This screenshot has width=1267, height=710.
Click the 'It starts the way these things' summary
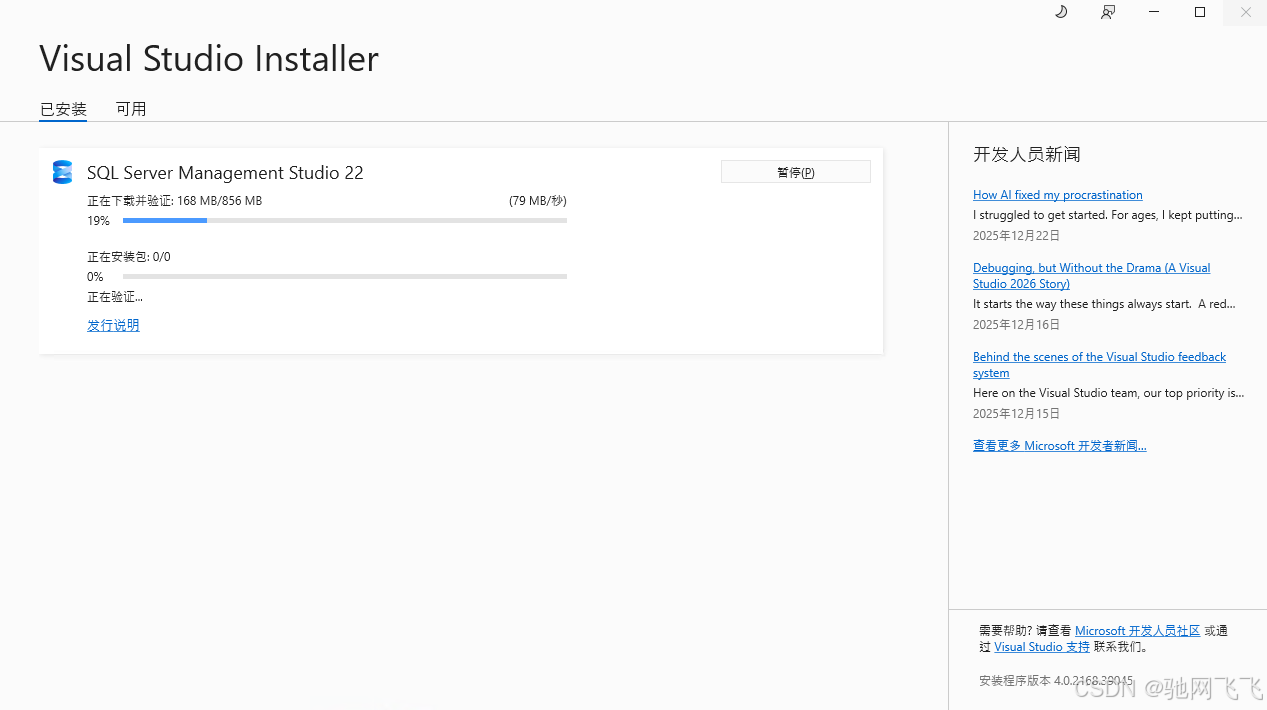pyautogui.click(x=1104, y=304)
